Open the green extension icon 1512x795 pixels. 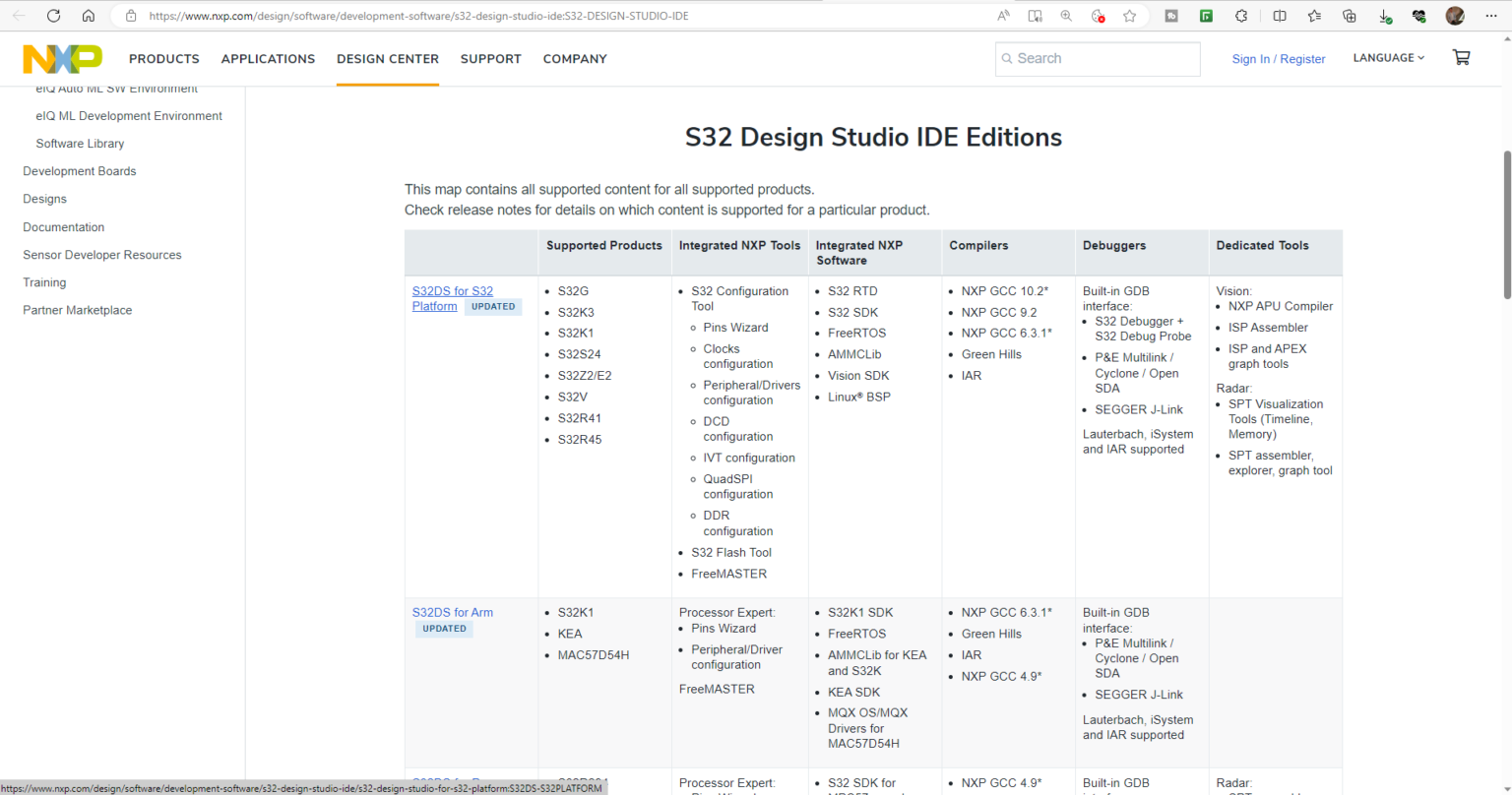(x=1206, y=16)
